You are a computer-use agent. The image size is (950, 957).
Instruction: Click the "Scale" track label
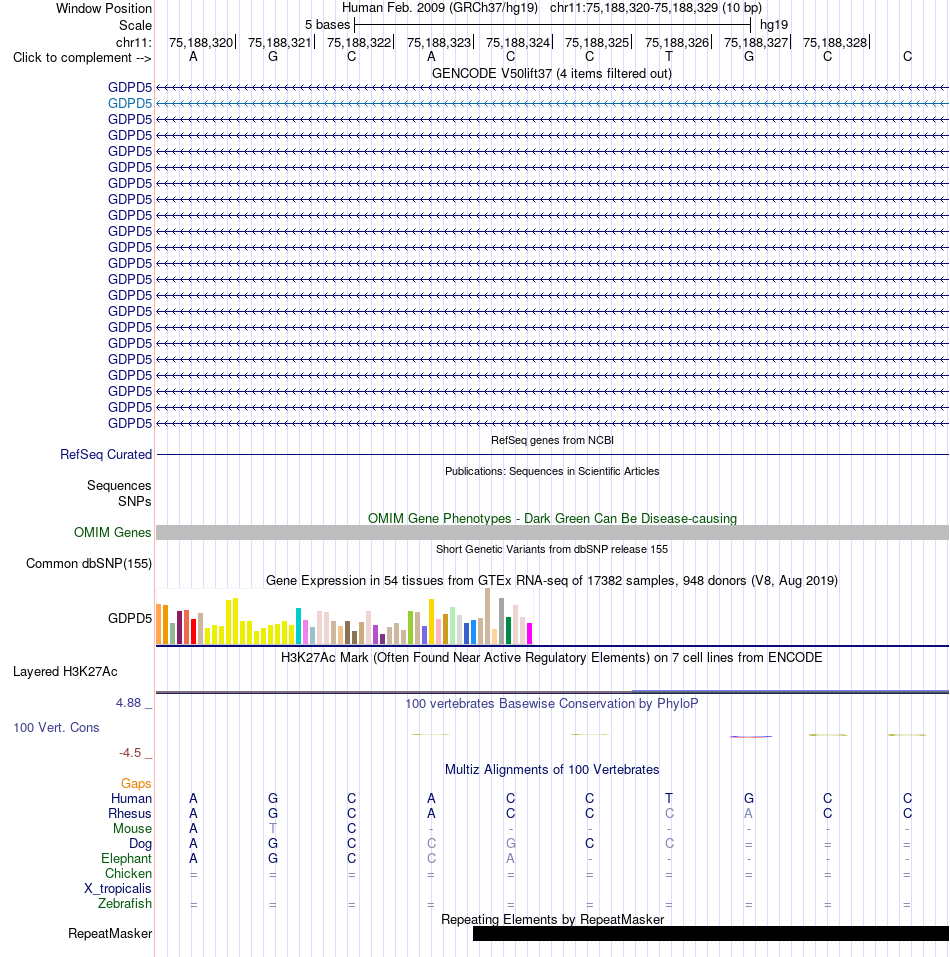[135, 26]
